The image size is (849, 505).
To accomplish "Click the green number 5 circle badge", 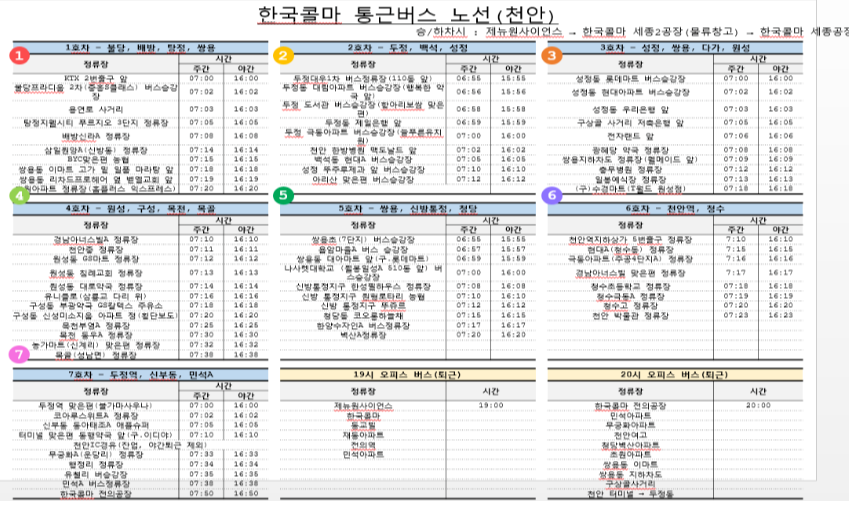I will click(283, 195).
